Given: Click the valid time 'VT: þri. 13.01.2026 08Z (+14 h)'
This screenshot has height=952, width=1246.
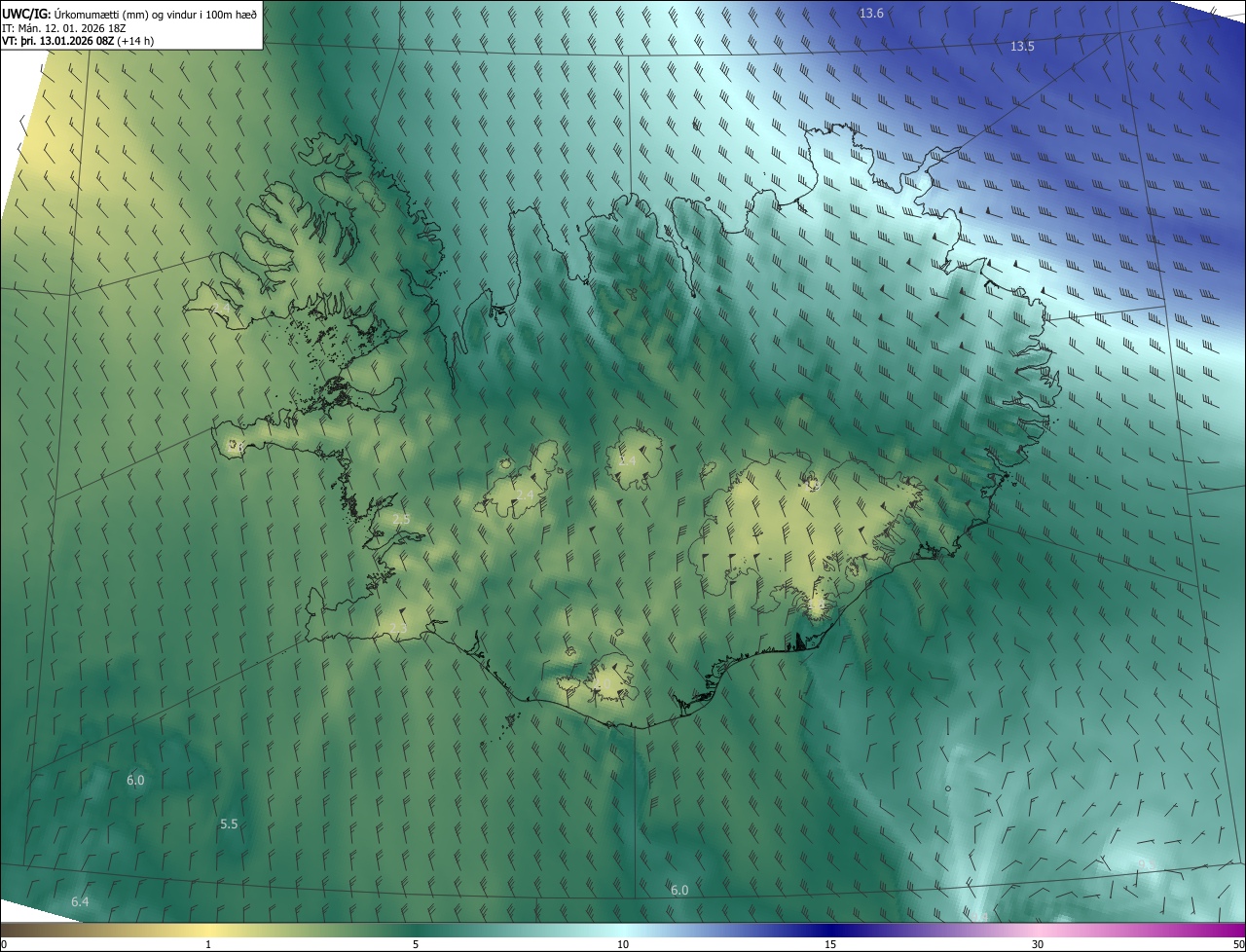Looking at the screenshot, I should point(78,41).
